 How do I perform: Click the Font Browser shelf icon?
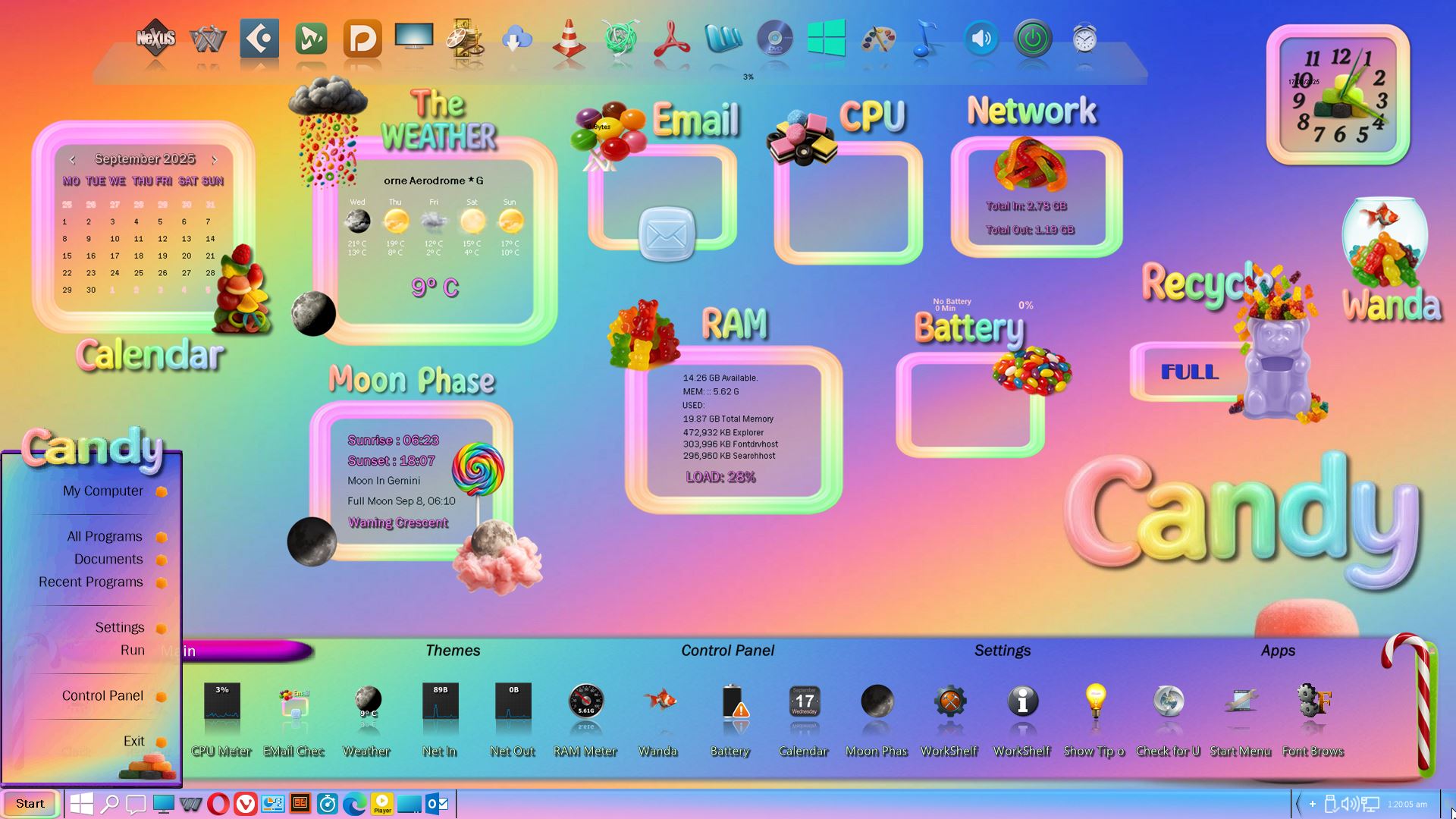[1313, 701]
